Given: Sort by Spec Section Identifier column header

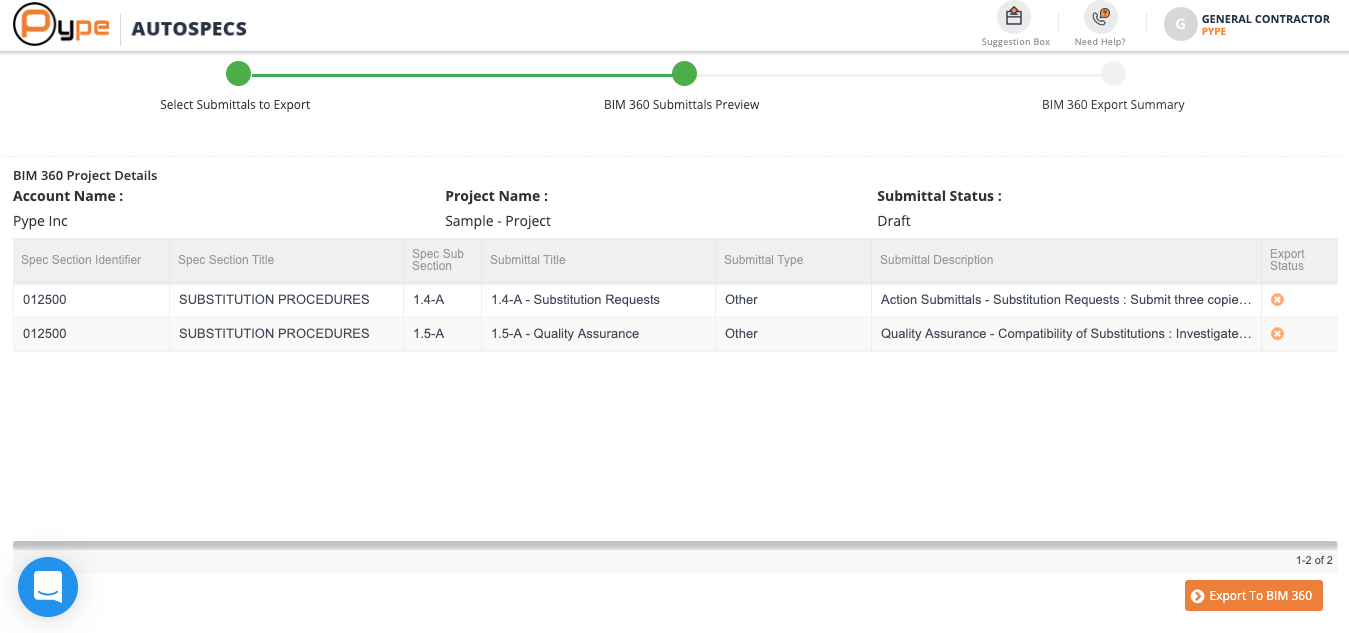Looking at the screenshot, I should click(x=81, y=260).
